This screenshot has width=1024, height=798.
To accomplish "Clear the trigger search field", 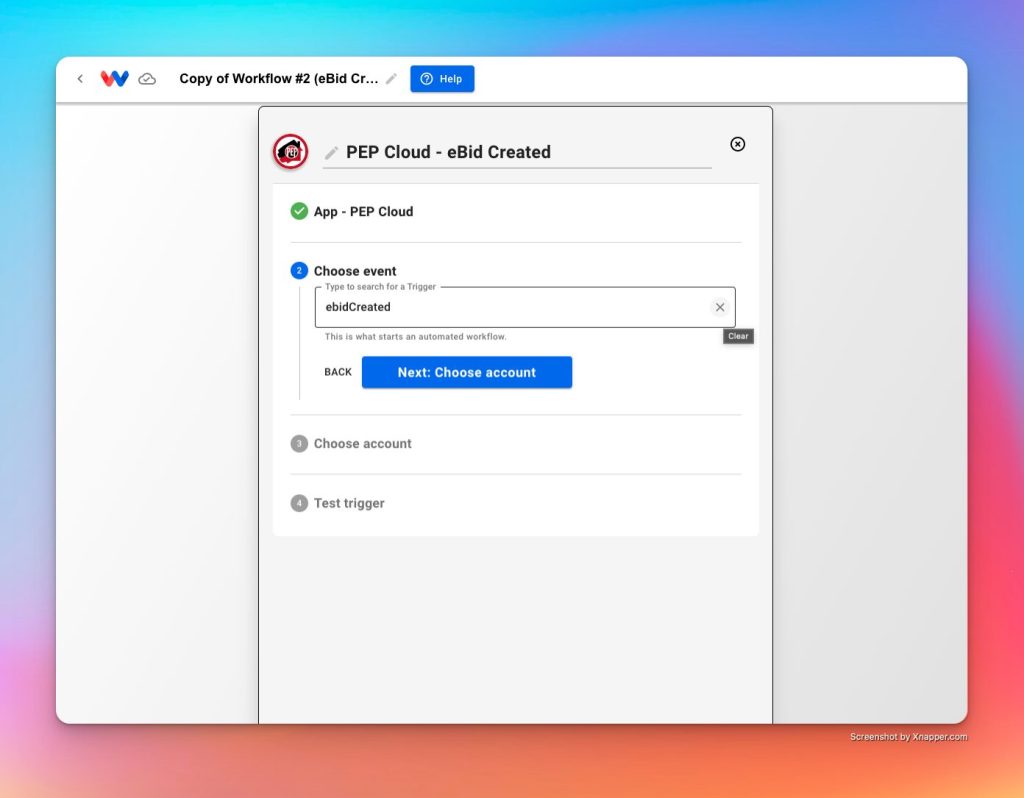I will [x=720, y=307].
